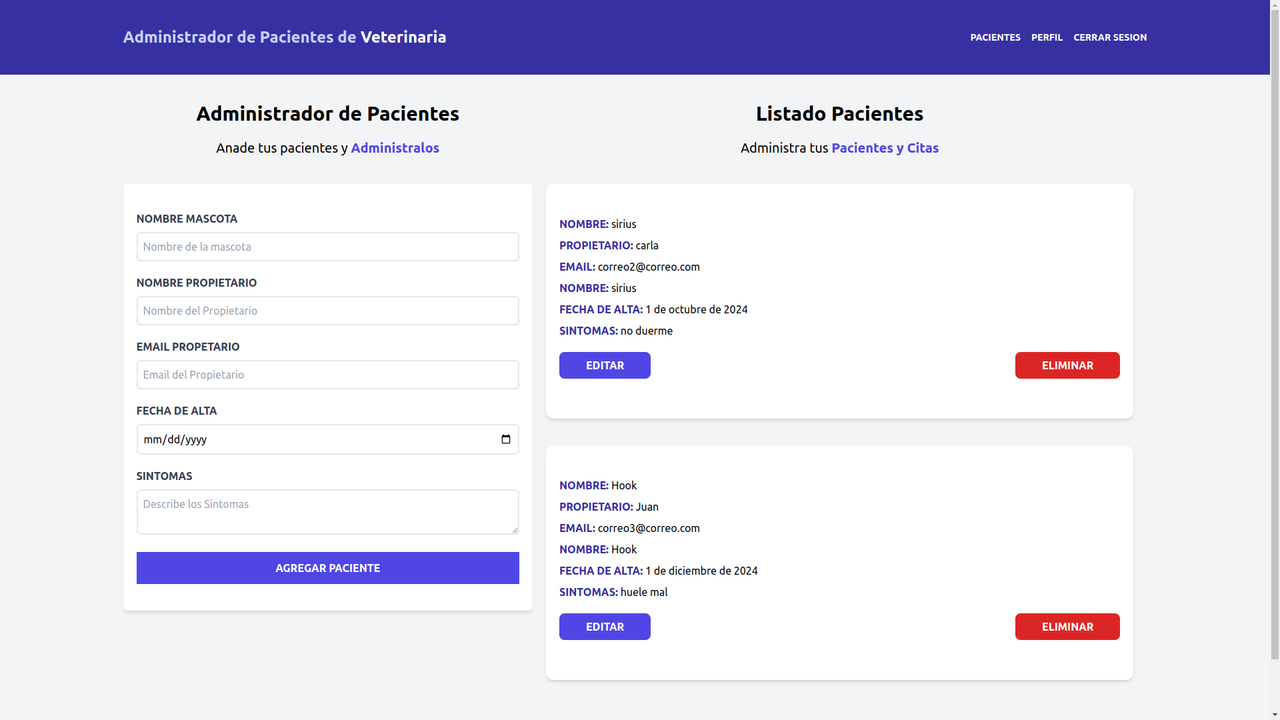The height and width of the screenshot is (720, 1280).
Task: Click the NOMBRE PROPIETARIO label
Action: pos(197,283)
